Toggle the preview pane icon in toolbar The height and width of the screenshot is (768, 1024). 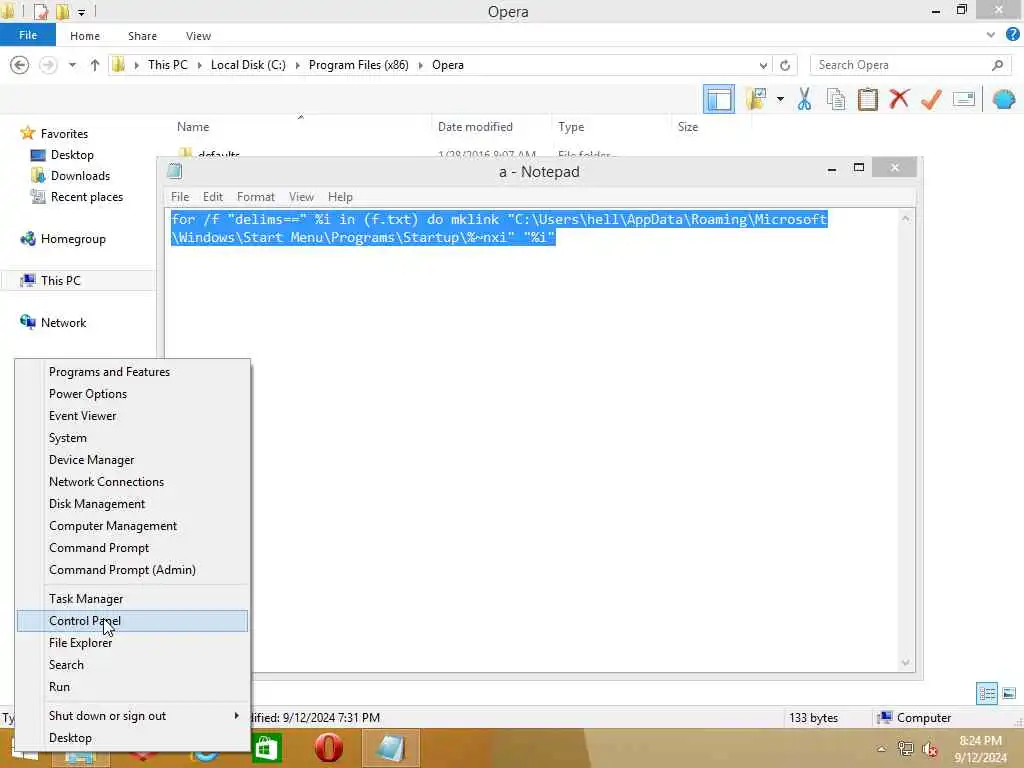[x=718, y=99]
